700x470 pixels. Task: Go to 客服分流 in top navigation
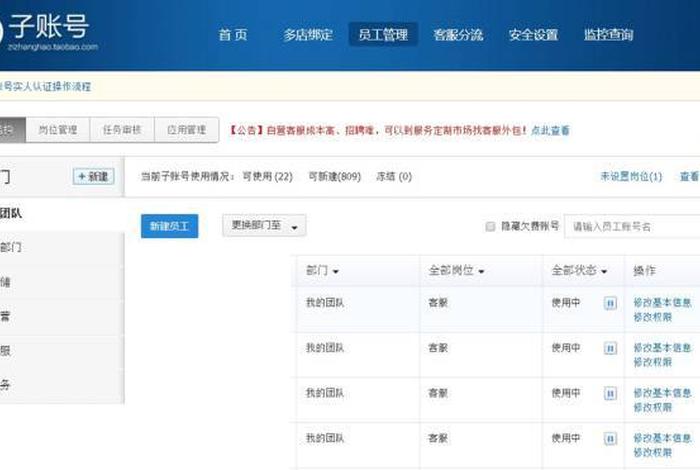click(458, 34)
